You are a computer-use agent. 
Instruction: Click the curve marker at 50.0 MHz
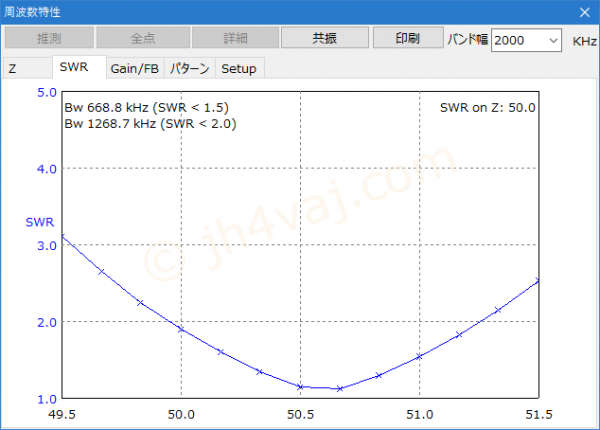tap(180, 329)
